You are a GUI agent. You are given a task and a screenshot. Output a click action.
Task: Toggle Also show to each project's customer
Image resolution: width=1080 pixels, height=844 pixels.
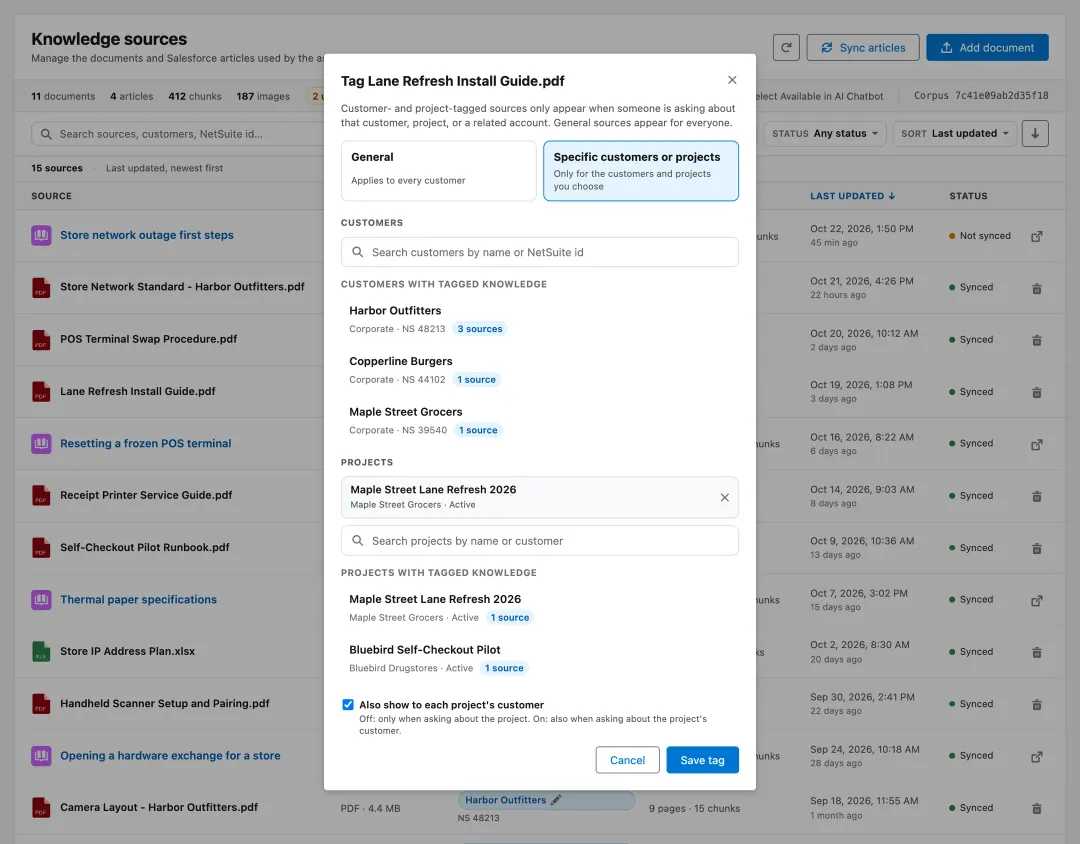348,705
